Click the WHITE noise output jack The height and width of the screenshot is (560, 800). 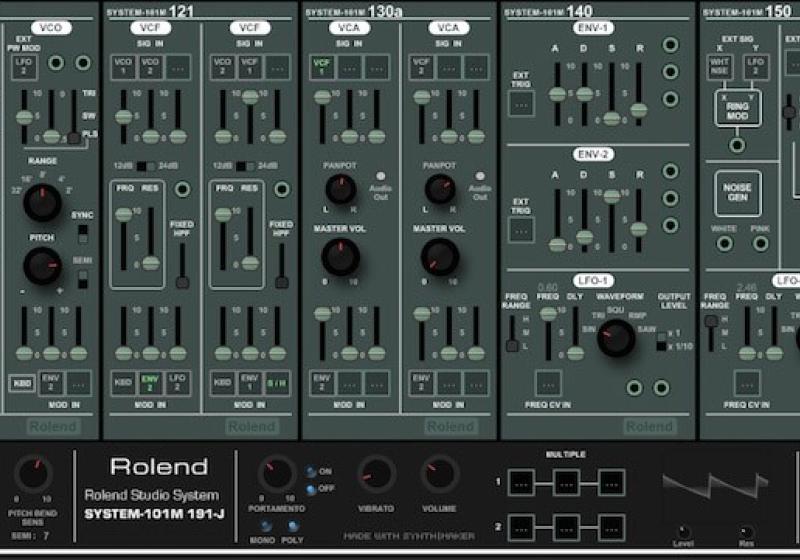724,244
